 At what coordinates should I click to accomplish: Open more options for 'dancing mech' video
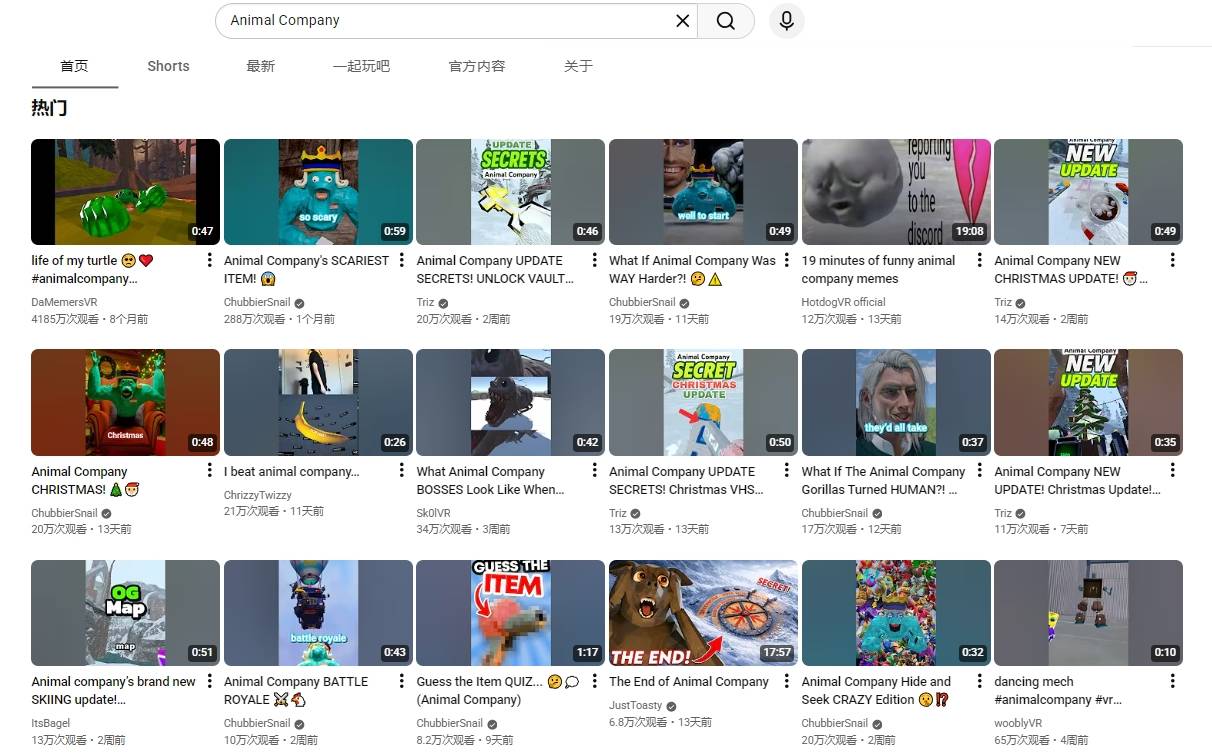click(1172, 682)
